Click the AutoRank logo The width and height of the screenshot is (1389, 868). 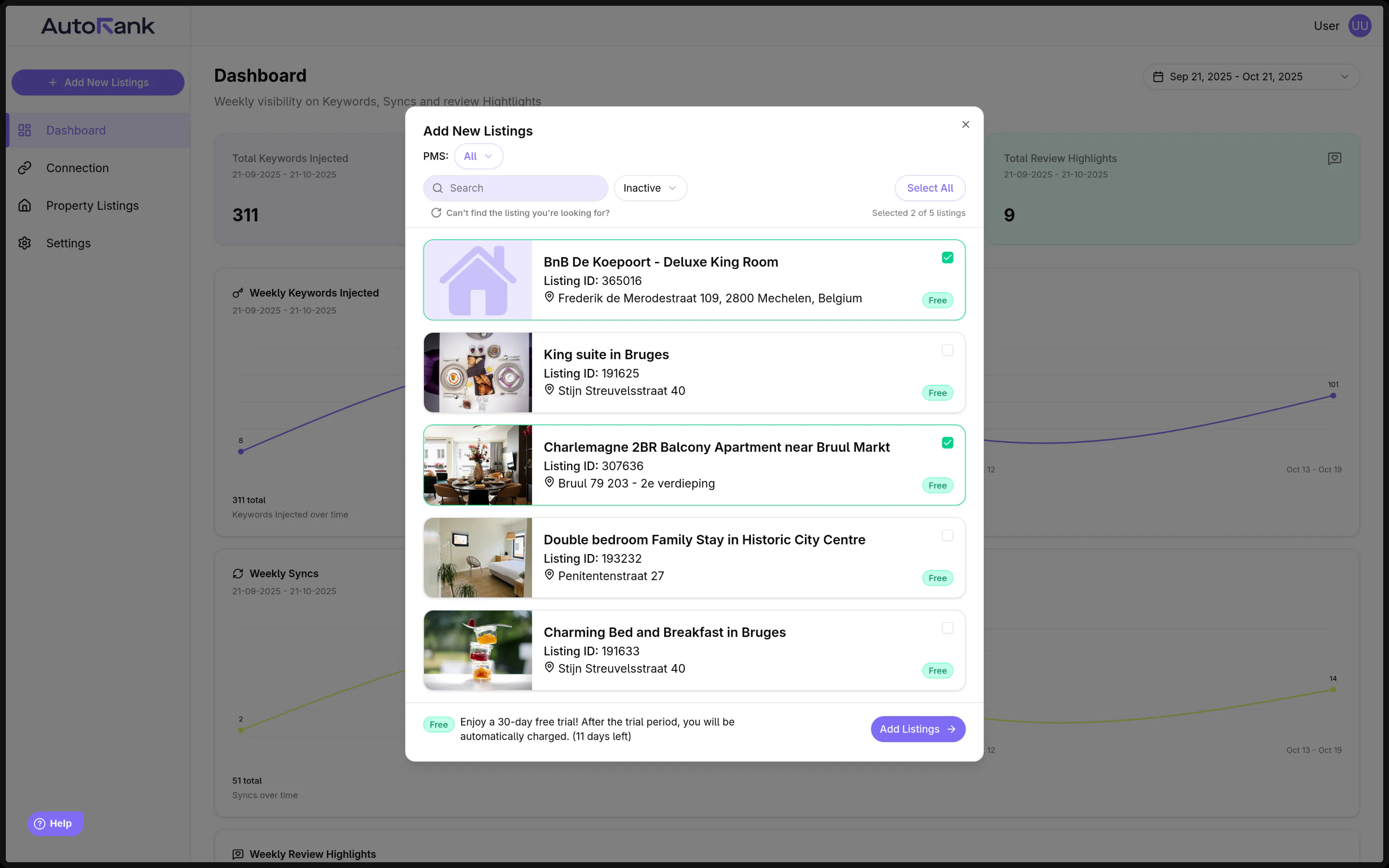(98, 26)
